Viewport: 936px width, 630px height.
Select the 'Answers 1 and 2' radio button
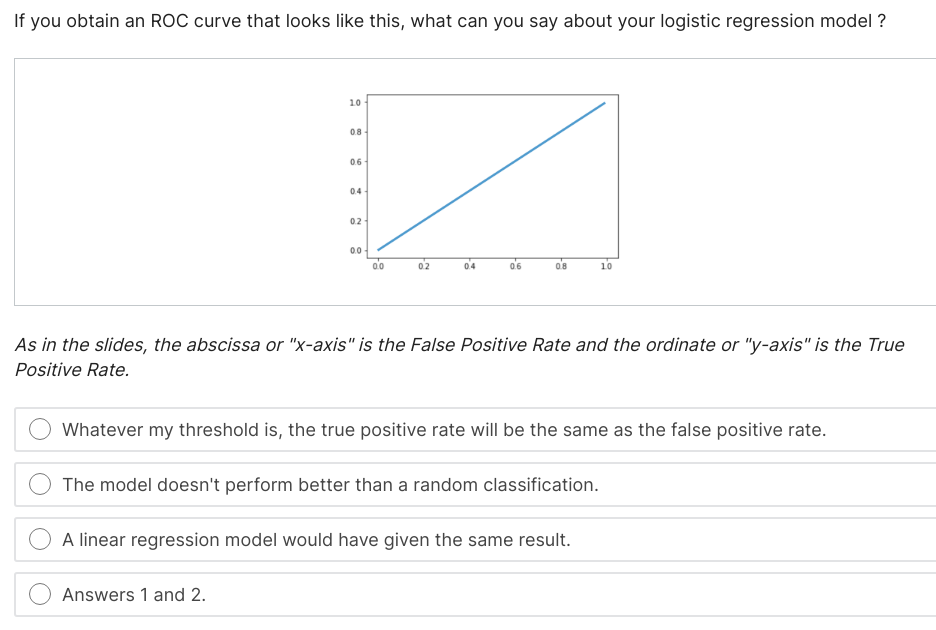pos(40,593)
